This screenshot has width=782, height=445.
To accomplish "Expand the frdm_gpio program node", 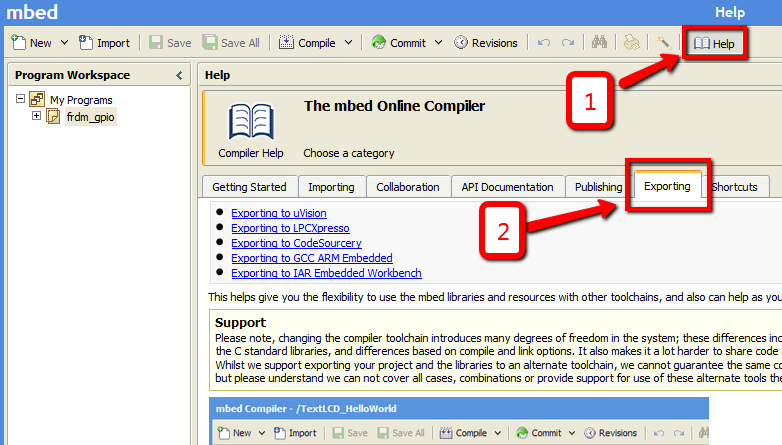I will click(x=36, y=116).
